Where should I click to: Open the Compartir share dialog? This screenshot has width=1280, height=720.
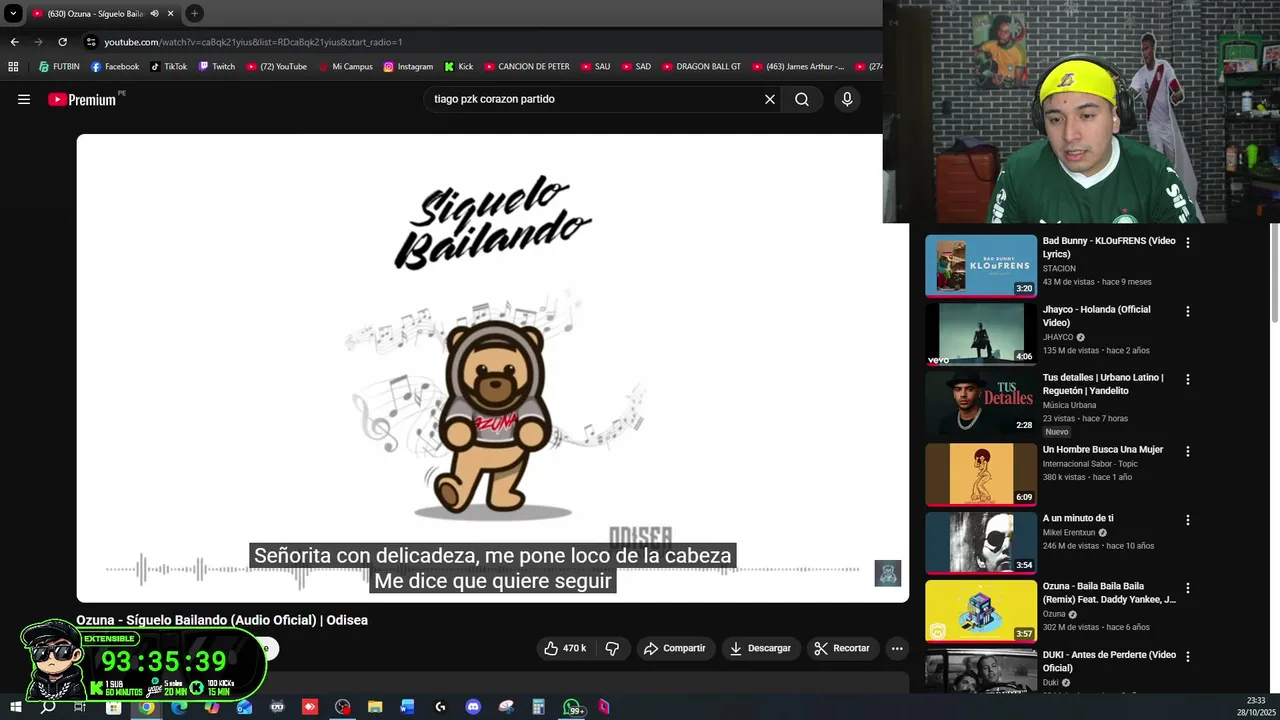(675, 648)
